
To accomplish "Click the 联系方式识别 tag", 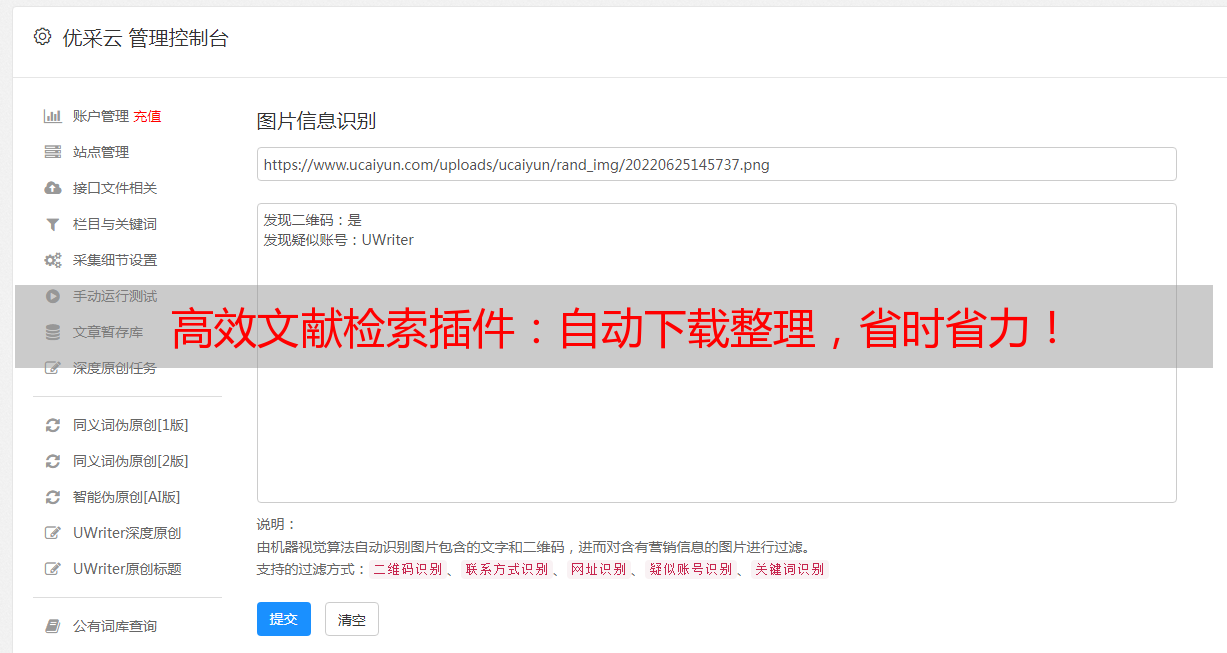I will 506,569.
